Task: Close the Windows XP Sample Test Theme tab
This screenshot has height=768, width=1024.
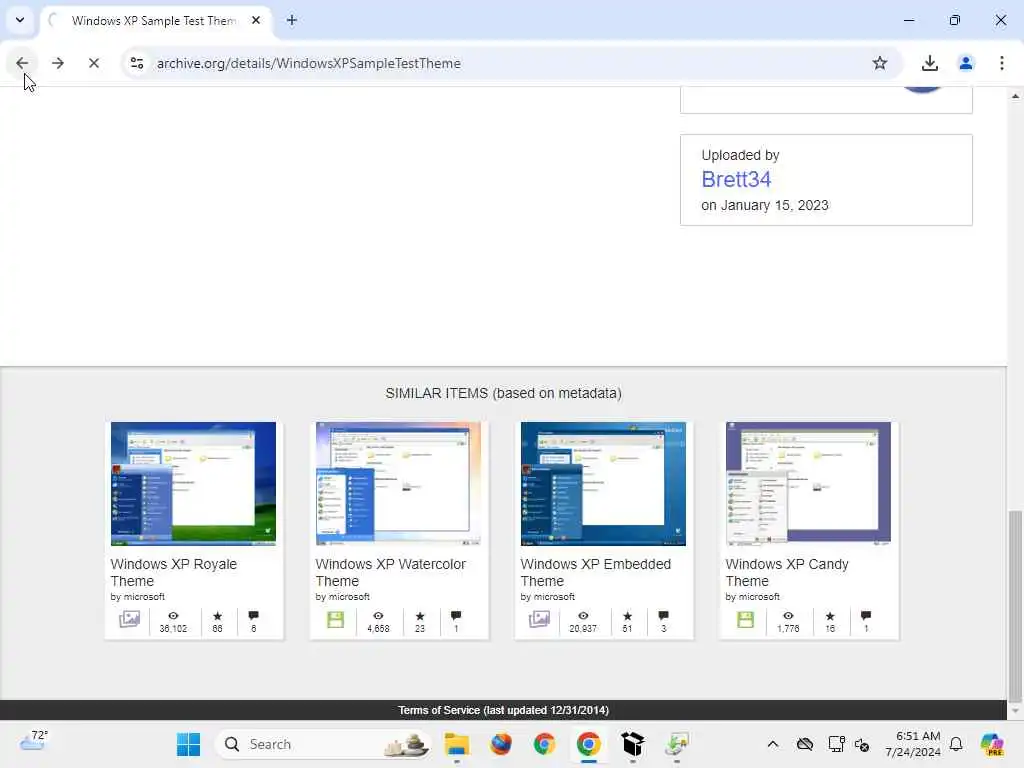Action: 256,20
